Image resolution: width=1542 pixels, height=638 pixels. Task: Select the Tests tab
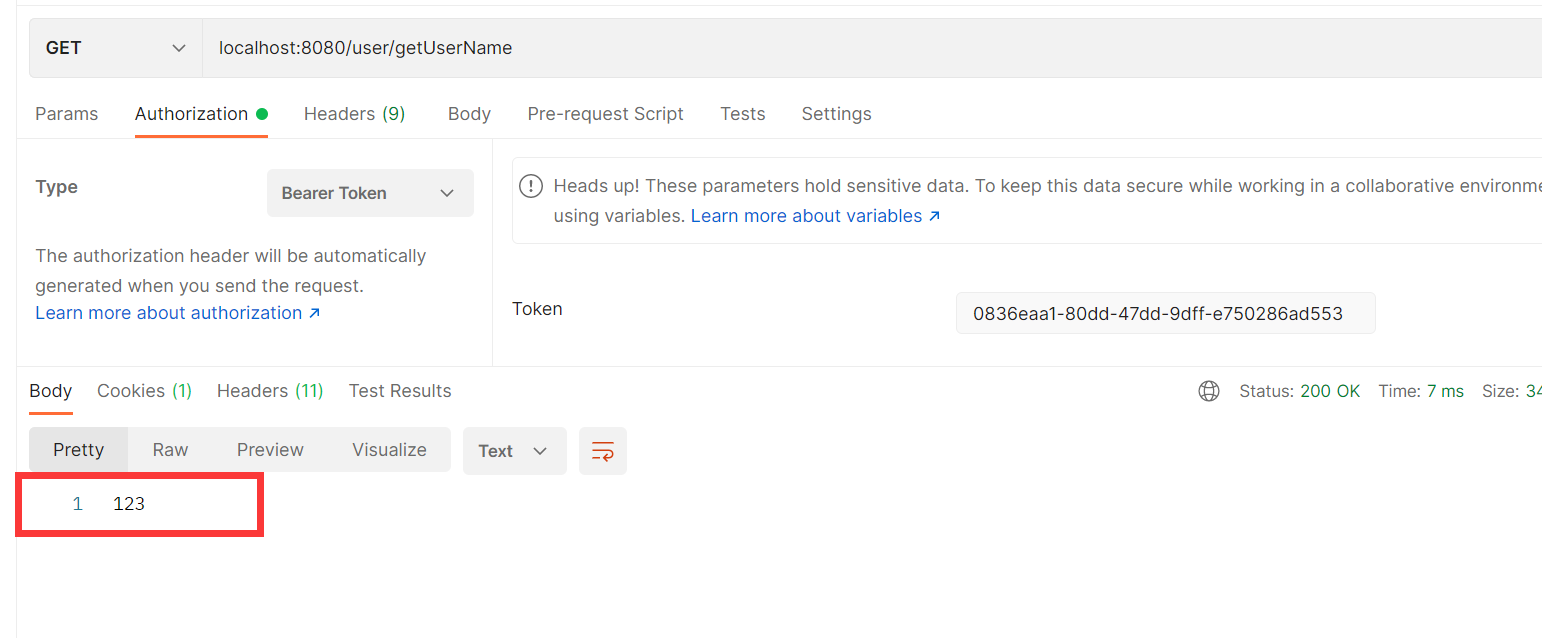(x=742, y=113)
